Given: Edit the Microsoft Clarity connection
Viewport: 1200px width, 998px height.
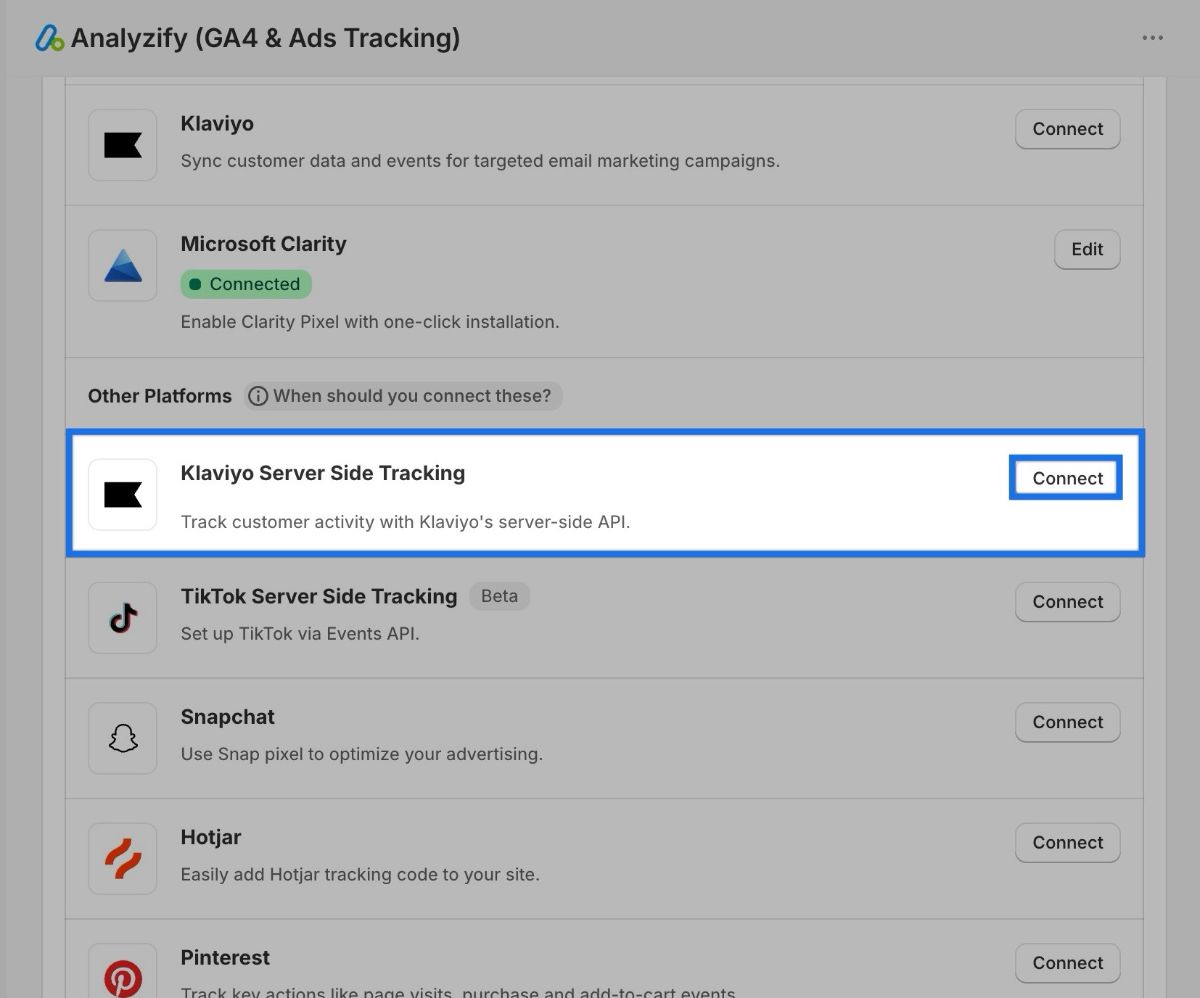Looking at the screenshot, I should click(1087, 249).
